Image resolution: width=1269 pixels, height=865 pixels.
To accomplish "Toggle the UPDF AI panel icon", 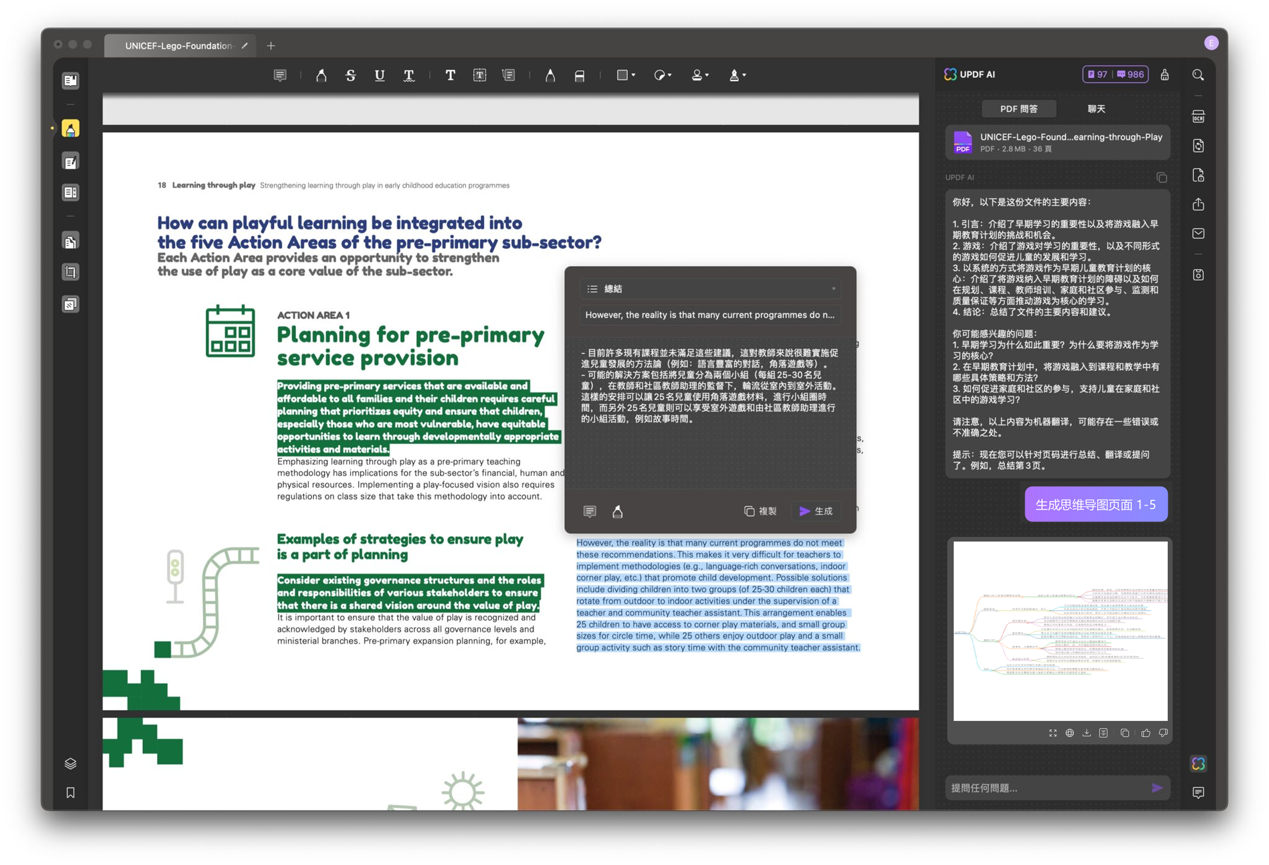I will tap(1198, 764).
